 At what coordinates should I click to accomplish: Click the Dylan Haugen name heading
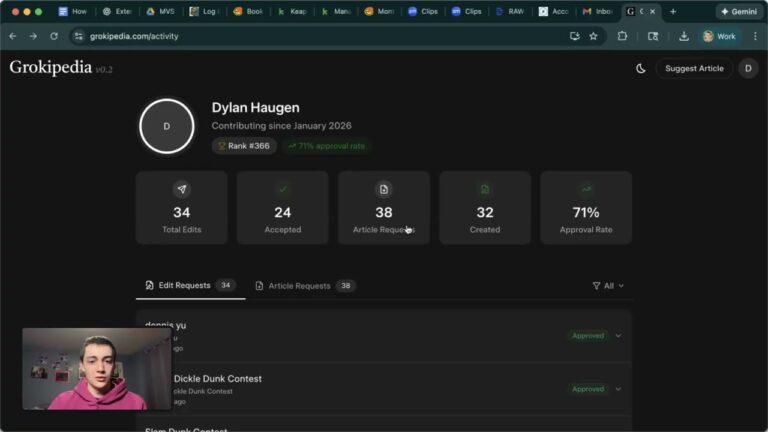tap(255, 107)
